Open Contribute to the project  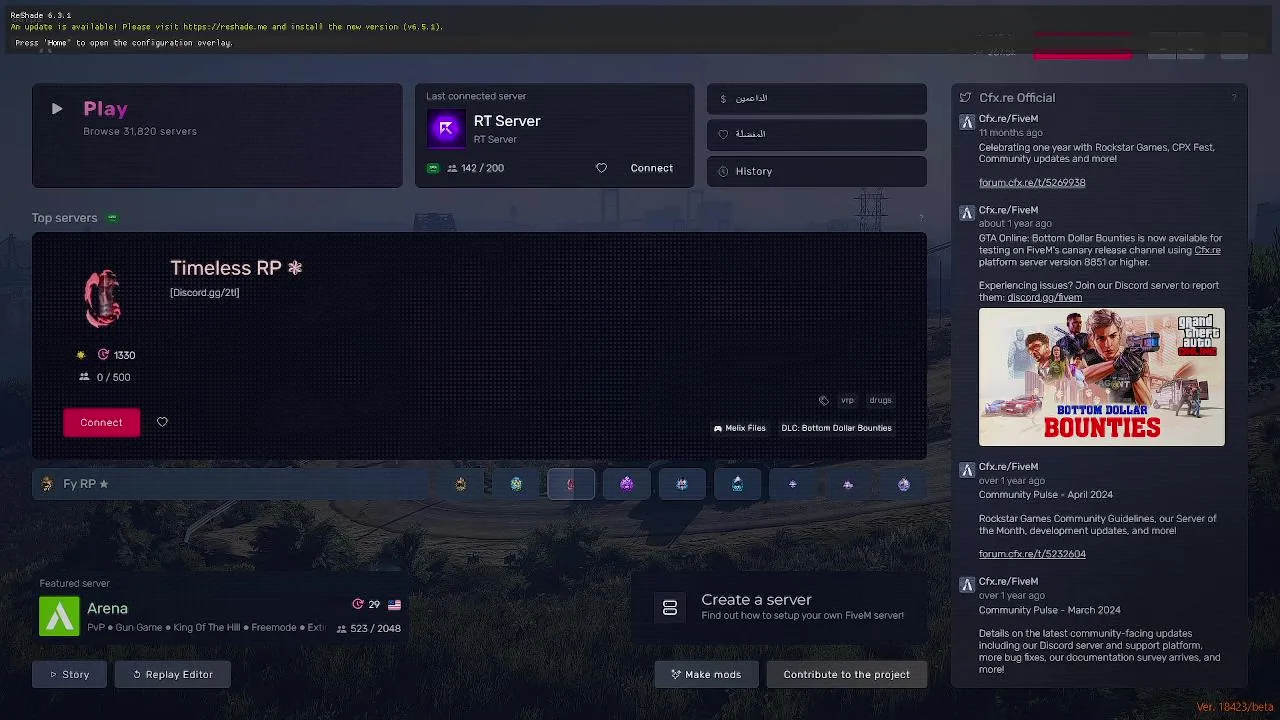[846, 674]
